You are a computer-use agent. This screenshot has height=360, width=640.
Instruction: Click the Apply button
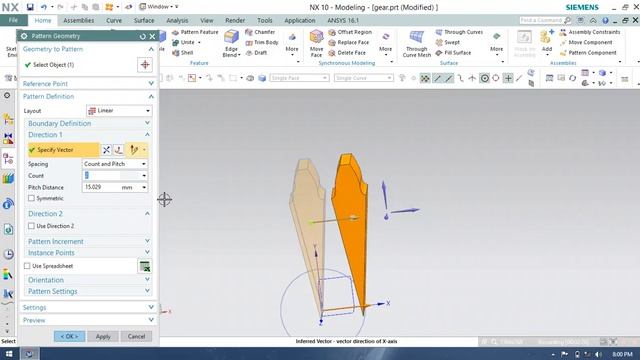click(103, 336)
